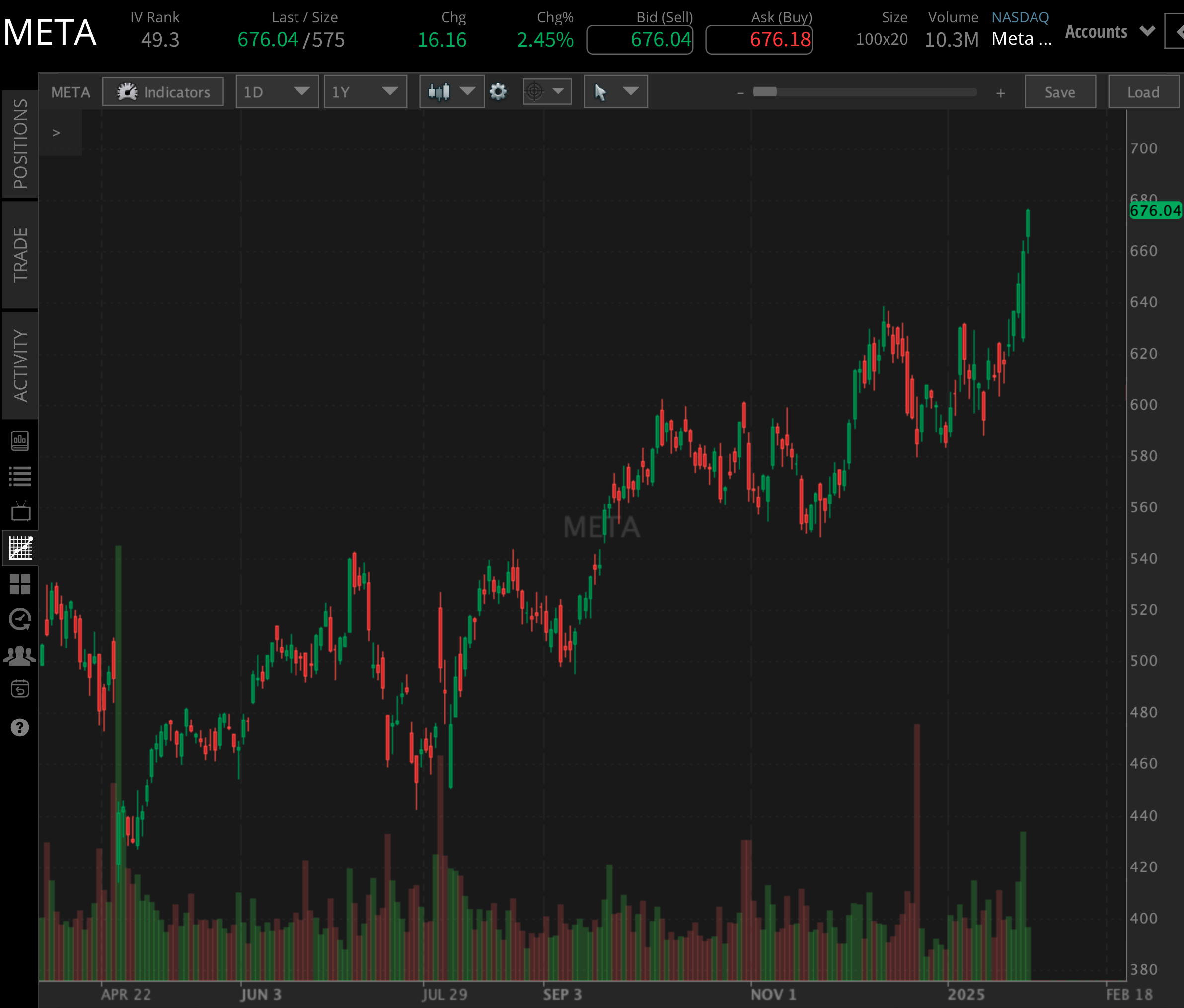Open the followed traders panel icon

pyautogui.click(x=20, y=655)
